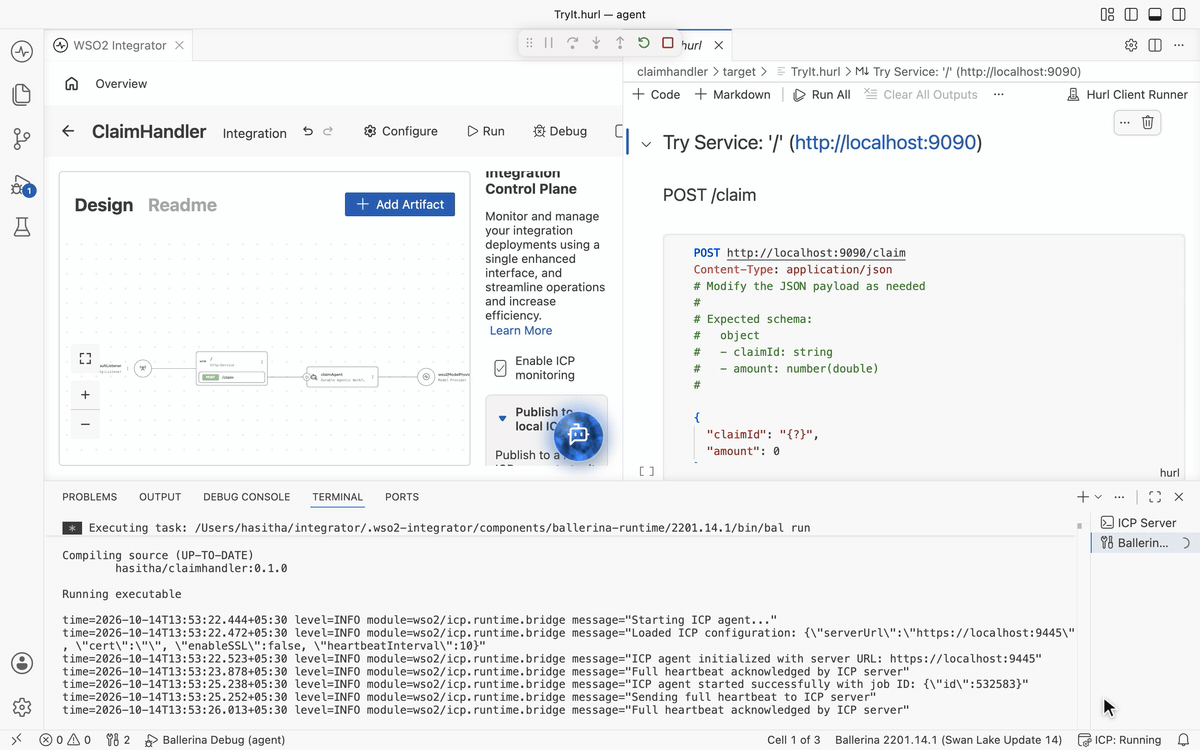1200x750 pixels.
Task: Open the Testing flask view
Action: tap(22, 227)
